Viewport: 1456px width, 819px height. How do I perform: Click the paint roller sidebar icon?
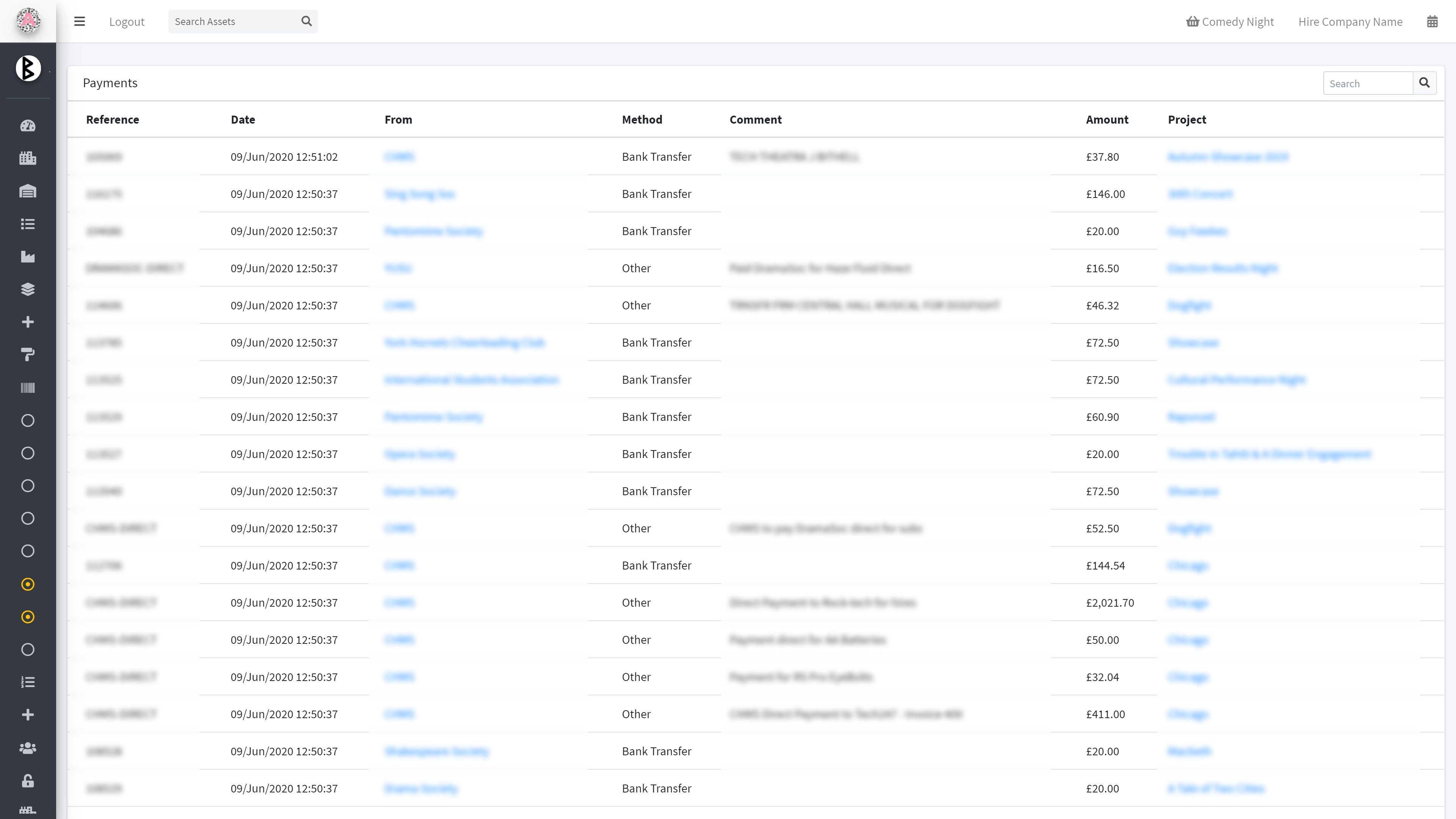pos(28,355)
